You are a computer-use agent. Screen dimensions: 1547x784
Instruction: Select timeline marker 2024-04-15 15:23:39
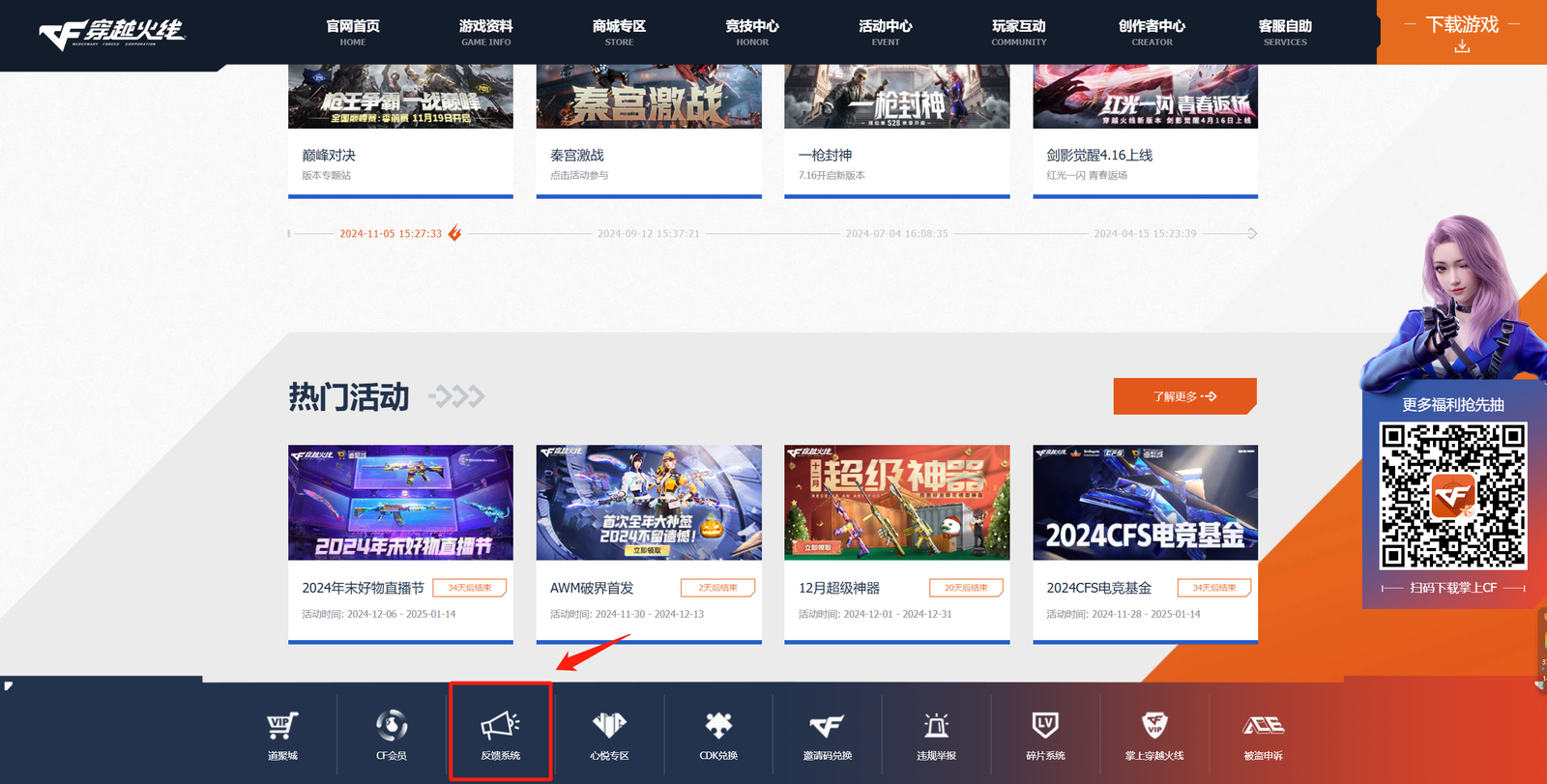[x=1146, y=234]
